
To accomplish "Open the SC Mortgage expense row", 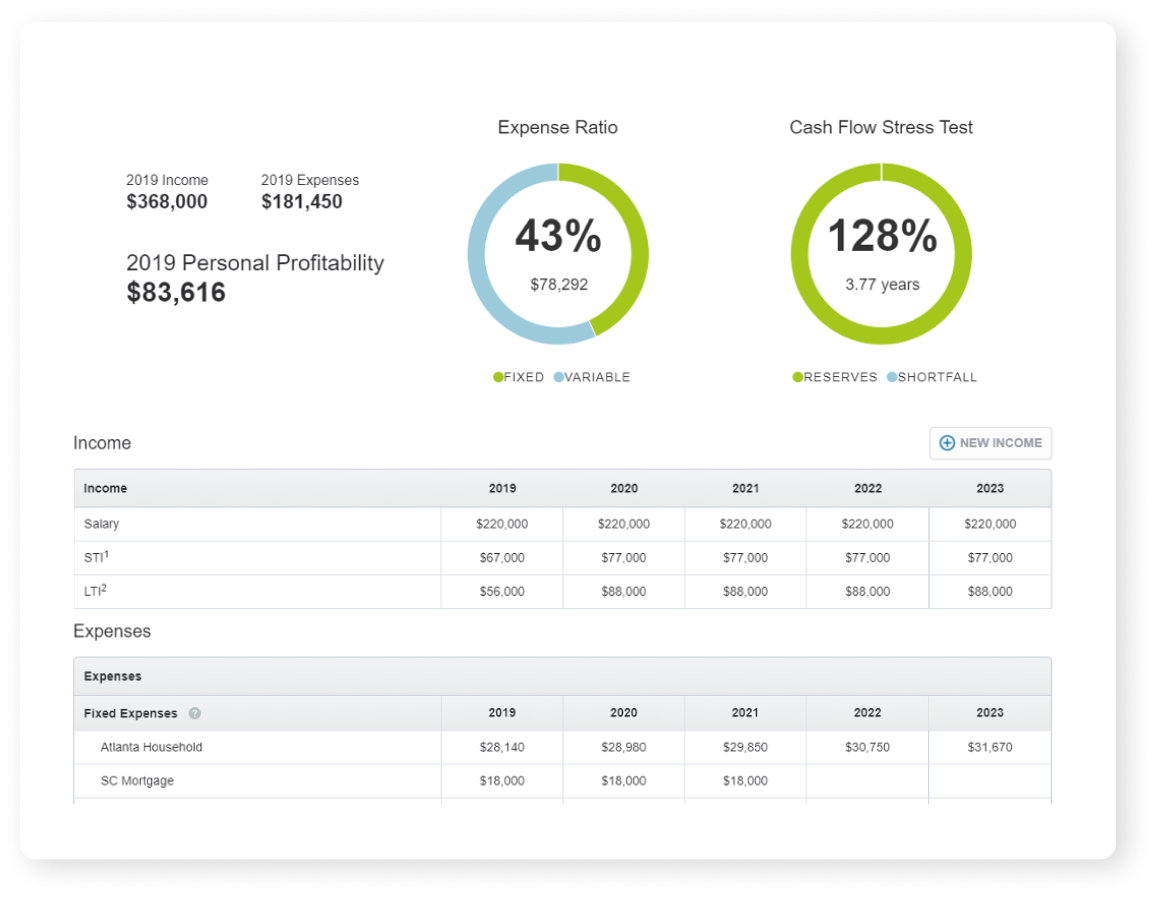I will pyautogui.click(x=137, y=781).
